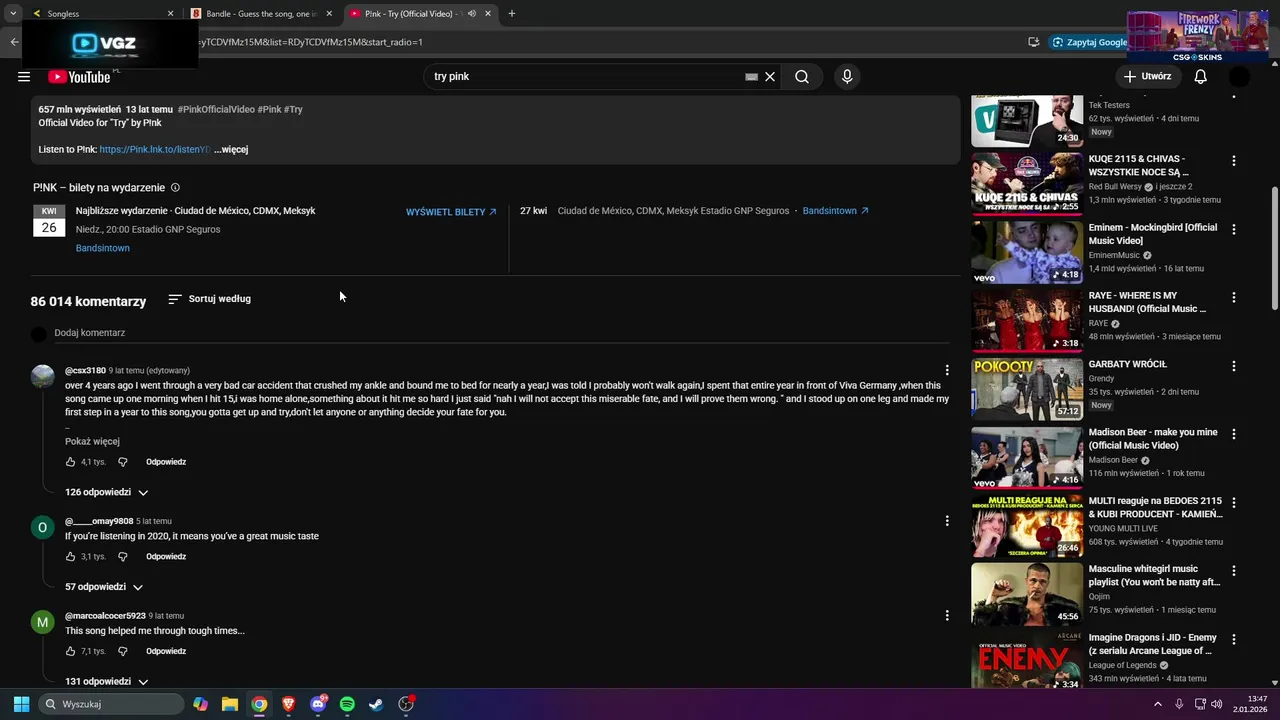Click the #PinkOfficialVideo hashtag
The height and width of the screenshot is (720, 1280).
[216, 110]
